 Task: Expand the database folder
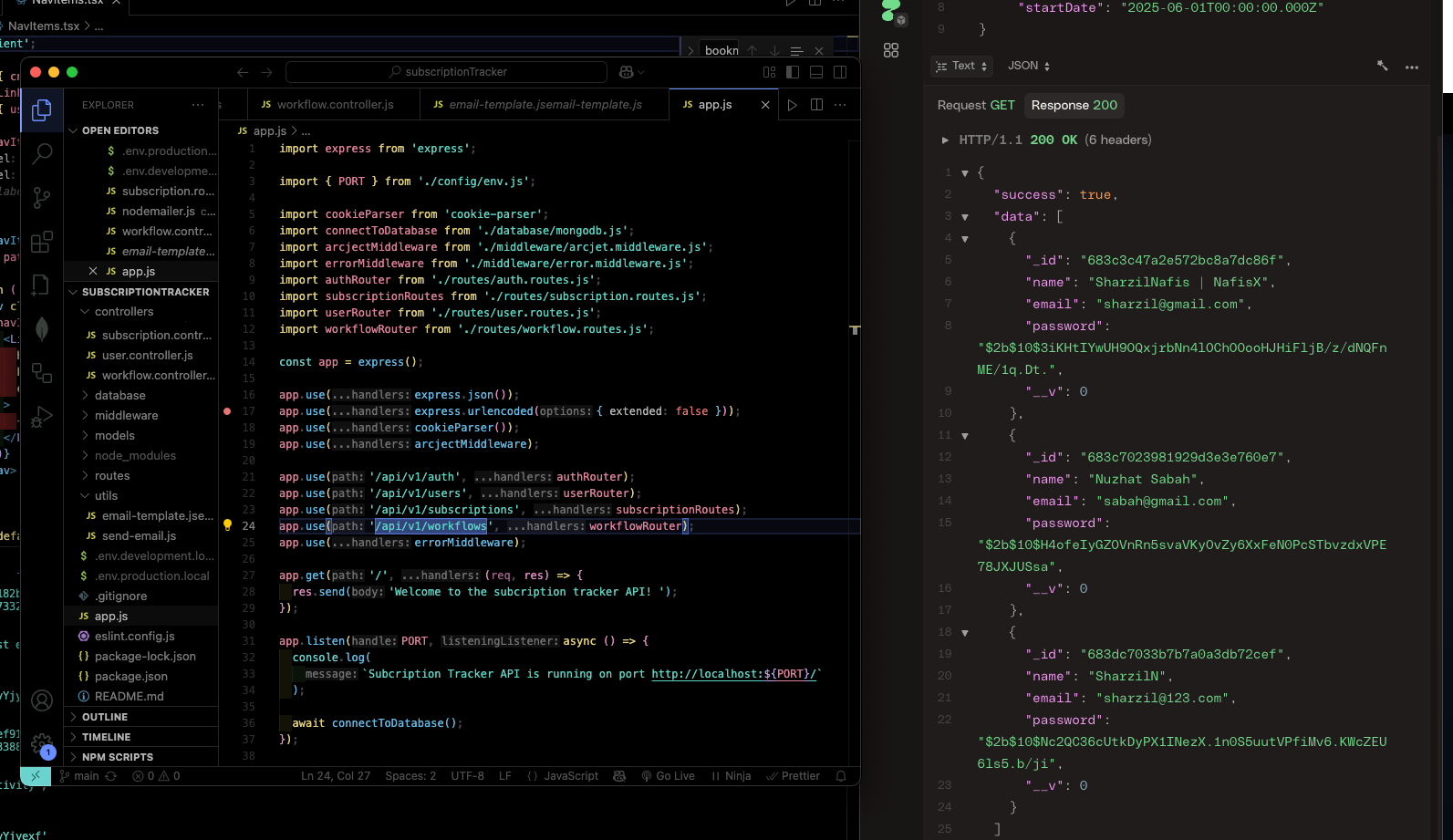click(x=140, y=396)
